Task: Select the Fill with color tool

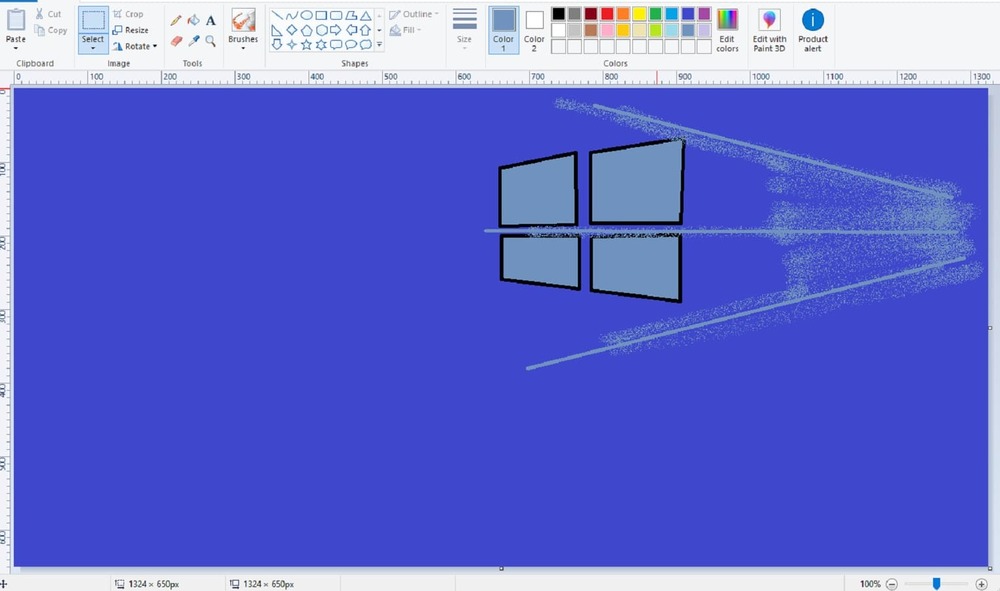Action: (x=192, y=19)
